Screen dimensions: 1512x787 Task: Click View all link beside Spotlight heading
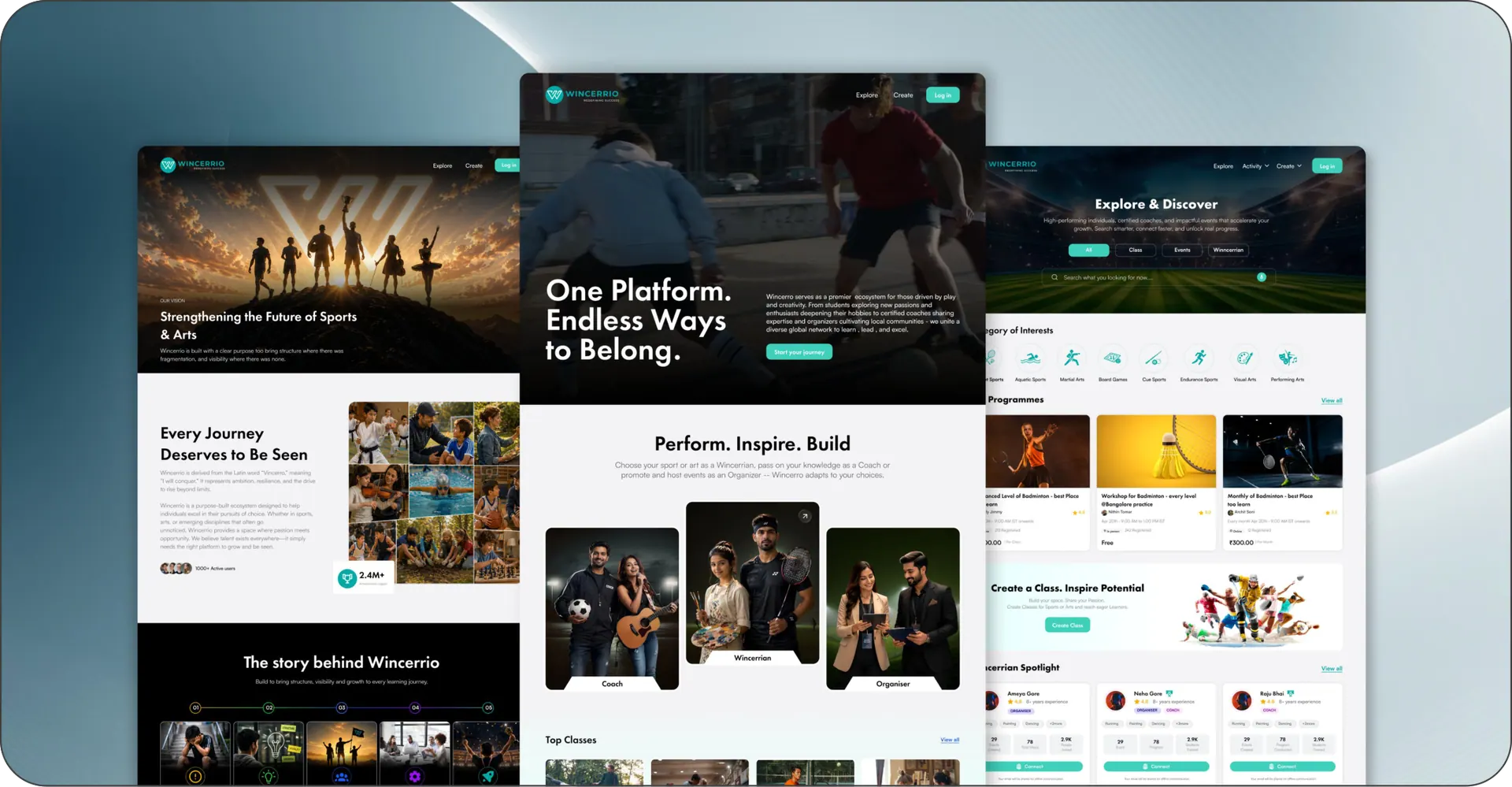click(1332, 669)
